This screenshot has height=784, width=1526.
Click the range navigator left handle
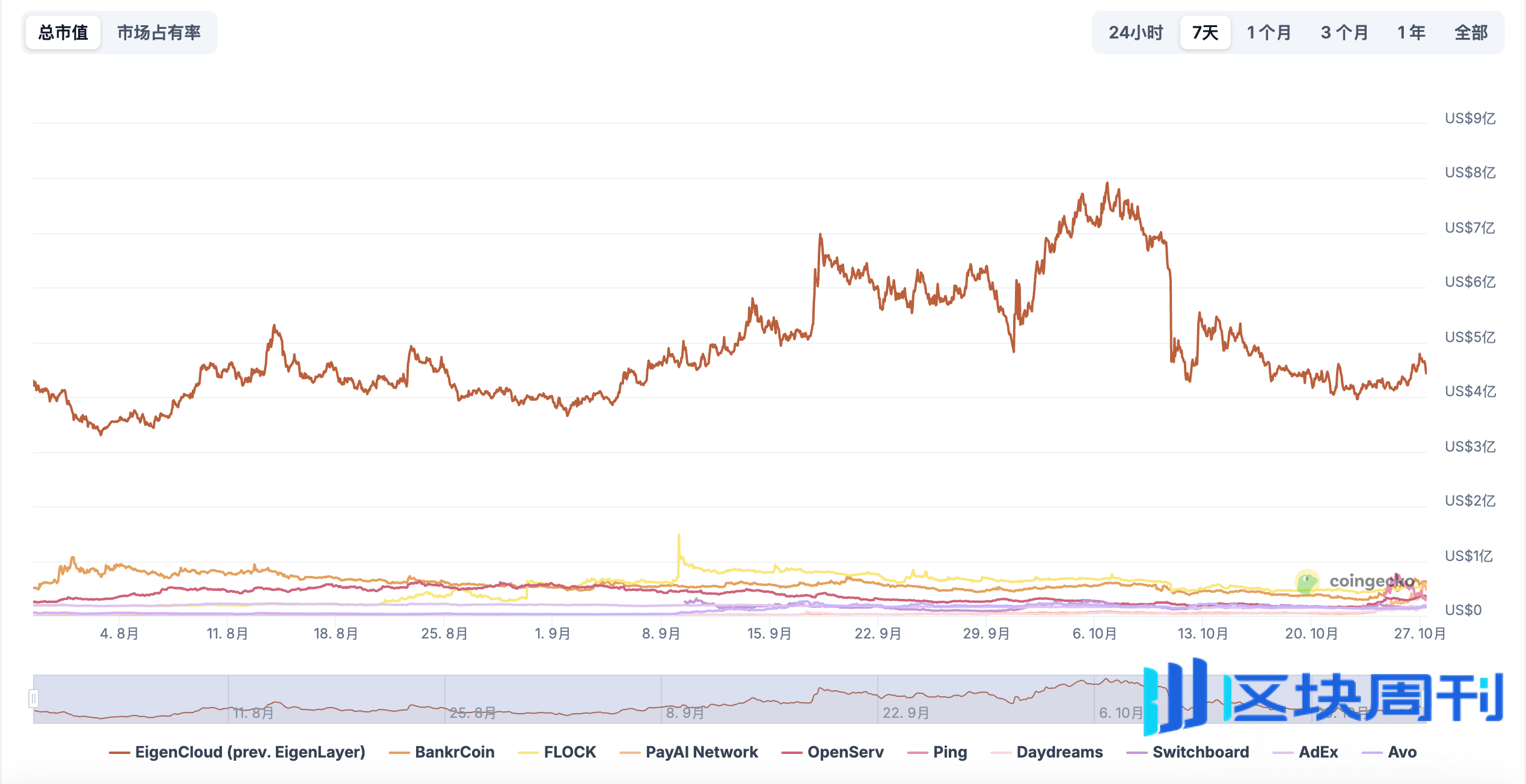(34, 699)
